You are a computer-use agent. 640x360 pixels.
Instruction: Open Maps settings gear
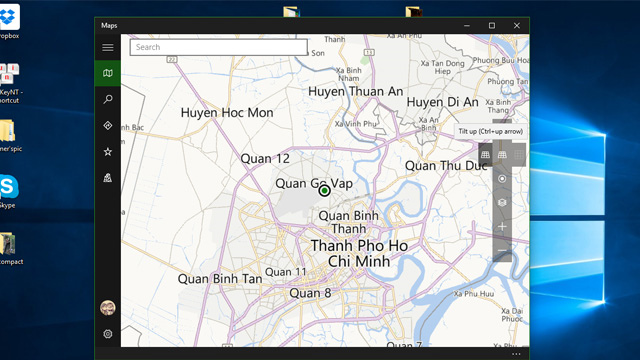coord(108,334)
